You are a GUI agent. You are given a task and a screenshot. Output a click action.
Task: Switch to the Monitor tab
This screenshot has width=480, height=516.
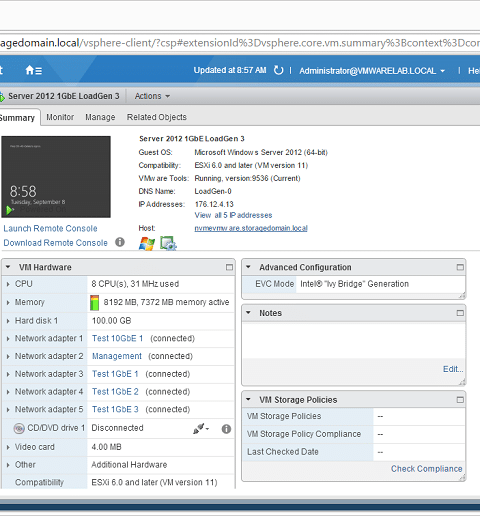point(60,117)
